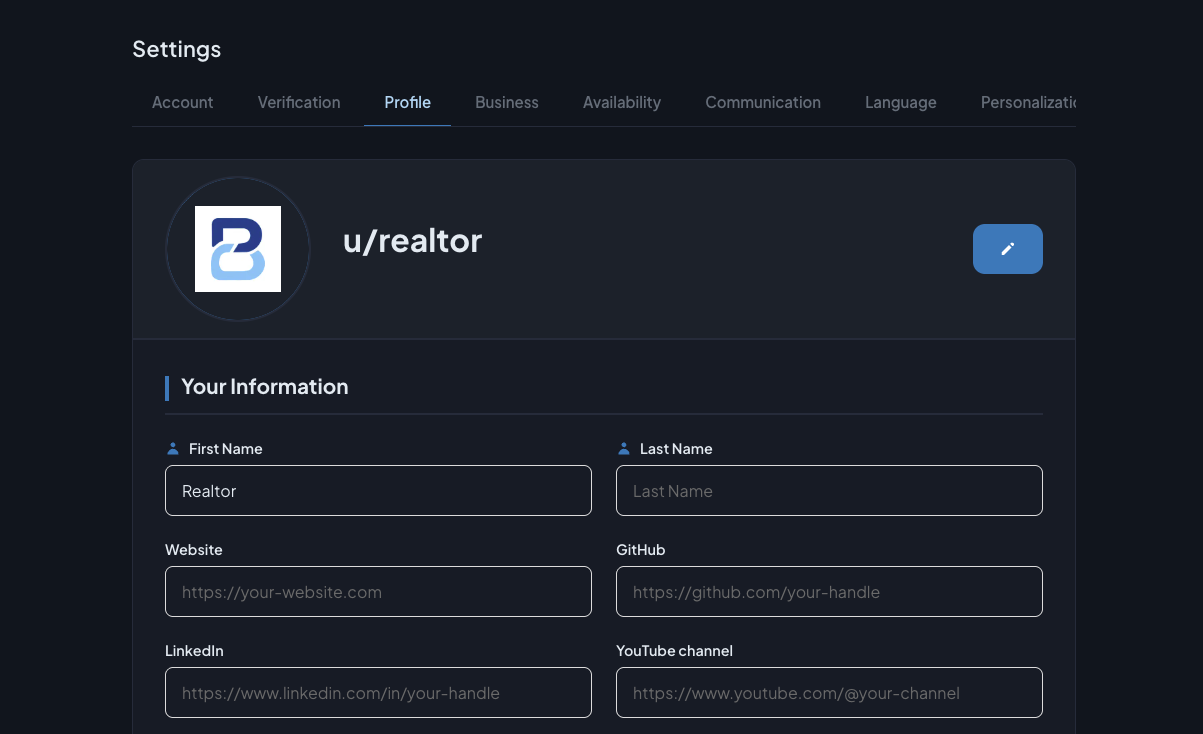Open the Availability tab

tap(622, 102)
